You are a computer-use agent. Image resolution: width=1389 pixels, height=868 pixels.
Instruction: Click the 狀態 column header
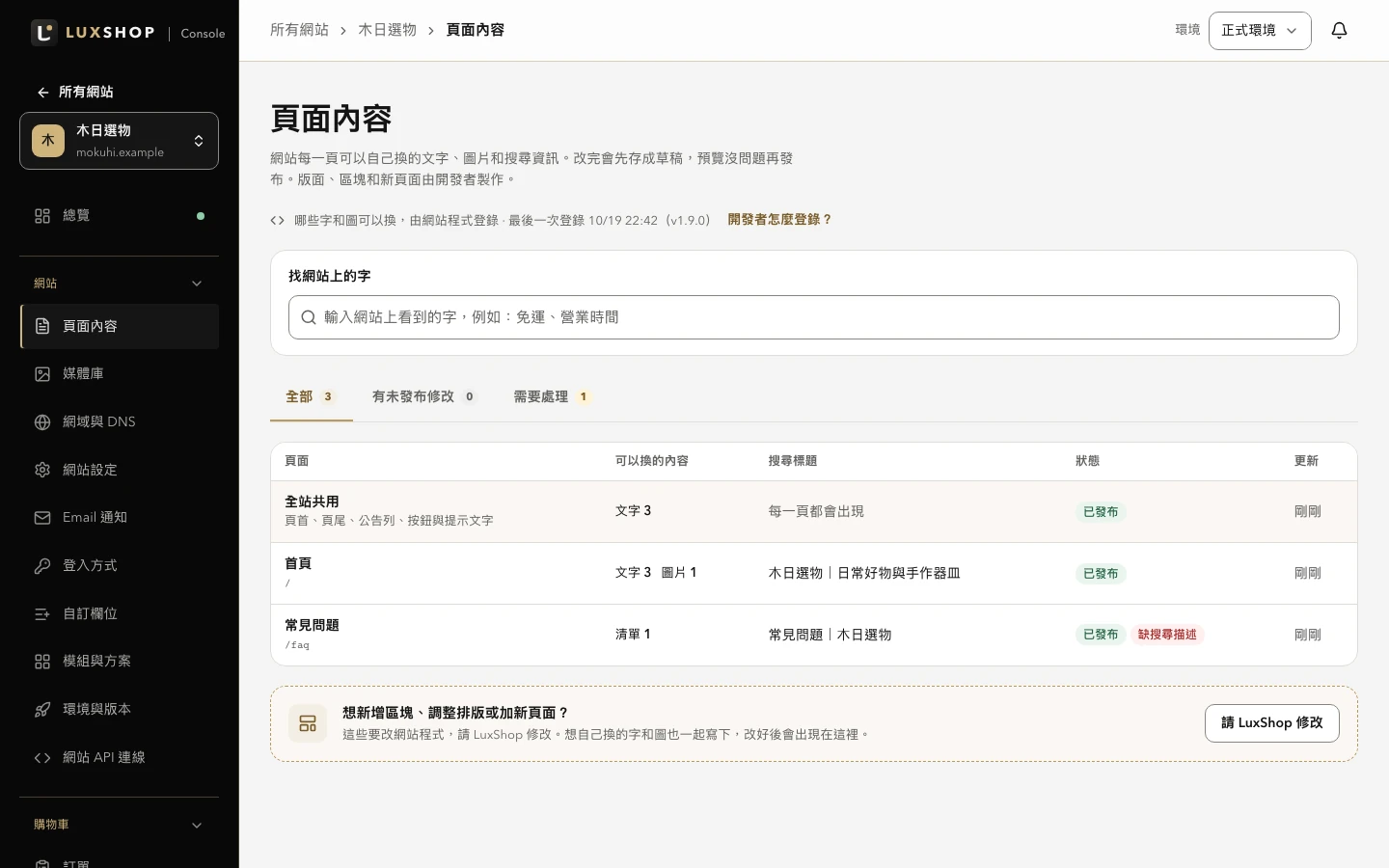pyautogui.click(x=1087, y=461)
